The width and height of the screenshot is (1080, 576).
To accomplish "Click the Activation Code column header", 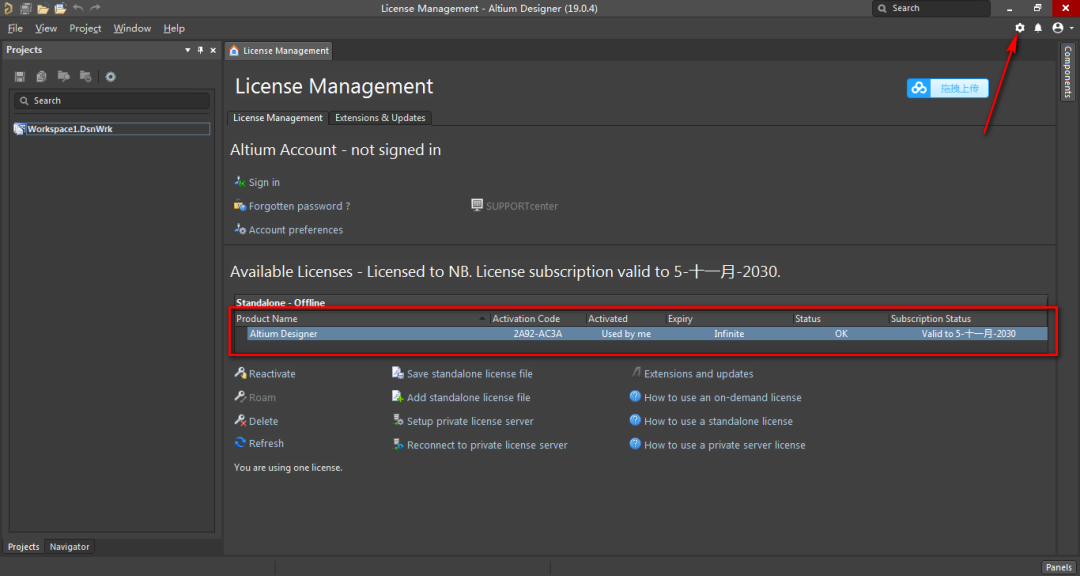I will 537,319.
